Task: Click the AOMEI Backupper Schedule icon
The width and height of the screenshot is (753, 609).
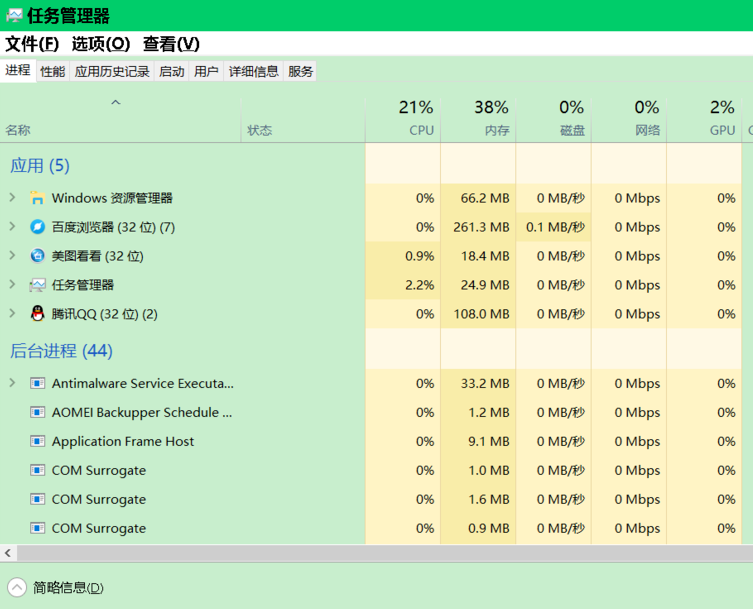Action: 37,412
